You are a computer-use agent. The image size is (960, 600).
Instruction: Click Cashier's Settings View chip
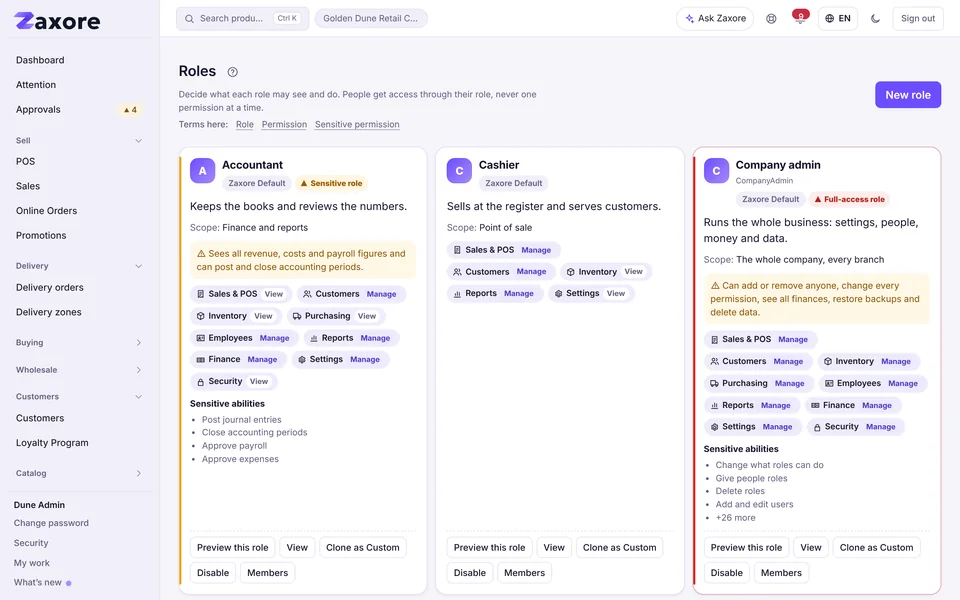591,294
